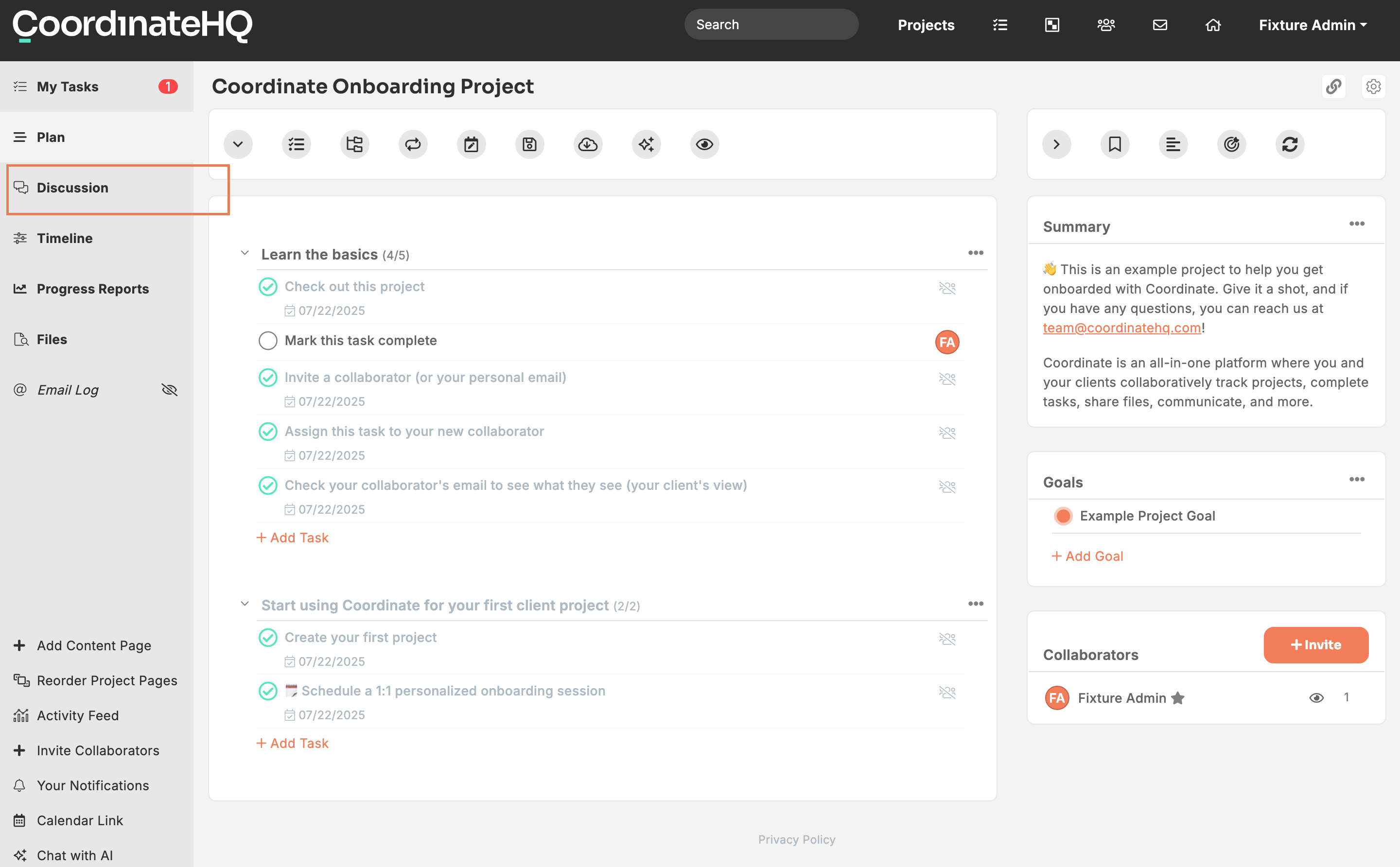1400x867 pixels.
Task: Open Goals panel three-dot menu
Action: tap(1356, 479)
